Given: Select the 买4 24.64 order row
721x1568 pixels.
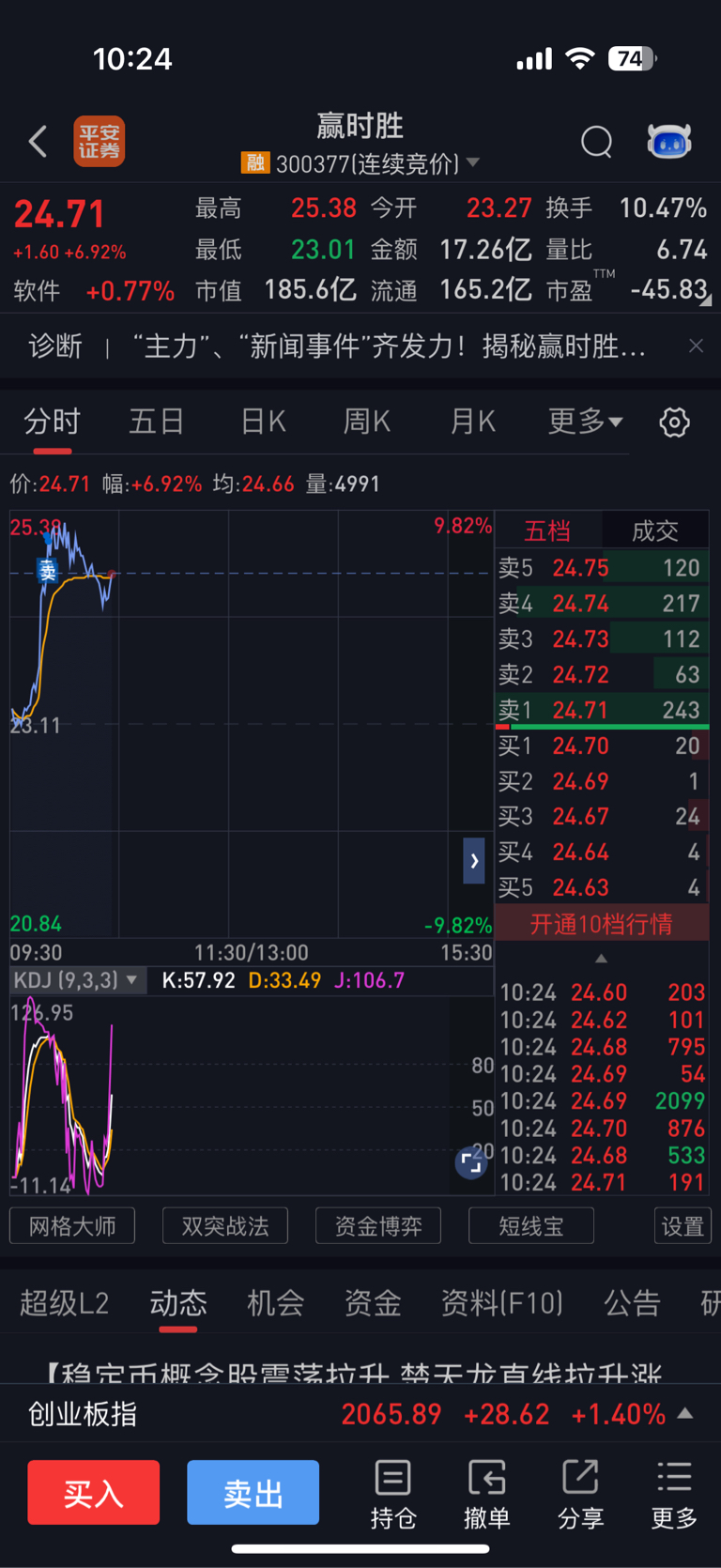Looking at the screenshot, I should [602, 853].
